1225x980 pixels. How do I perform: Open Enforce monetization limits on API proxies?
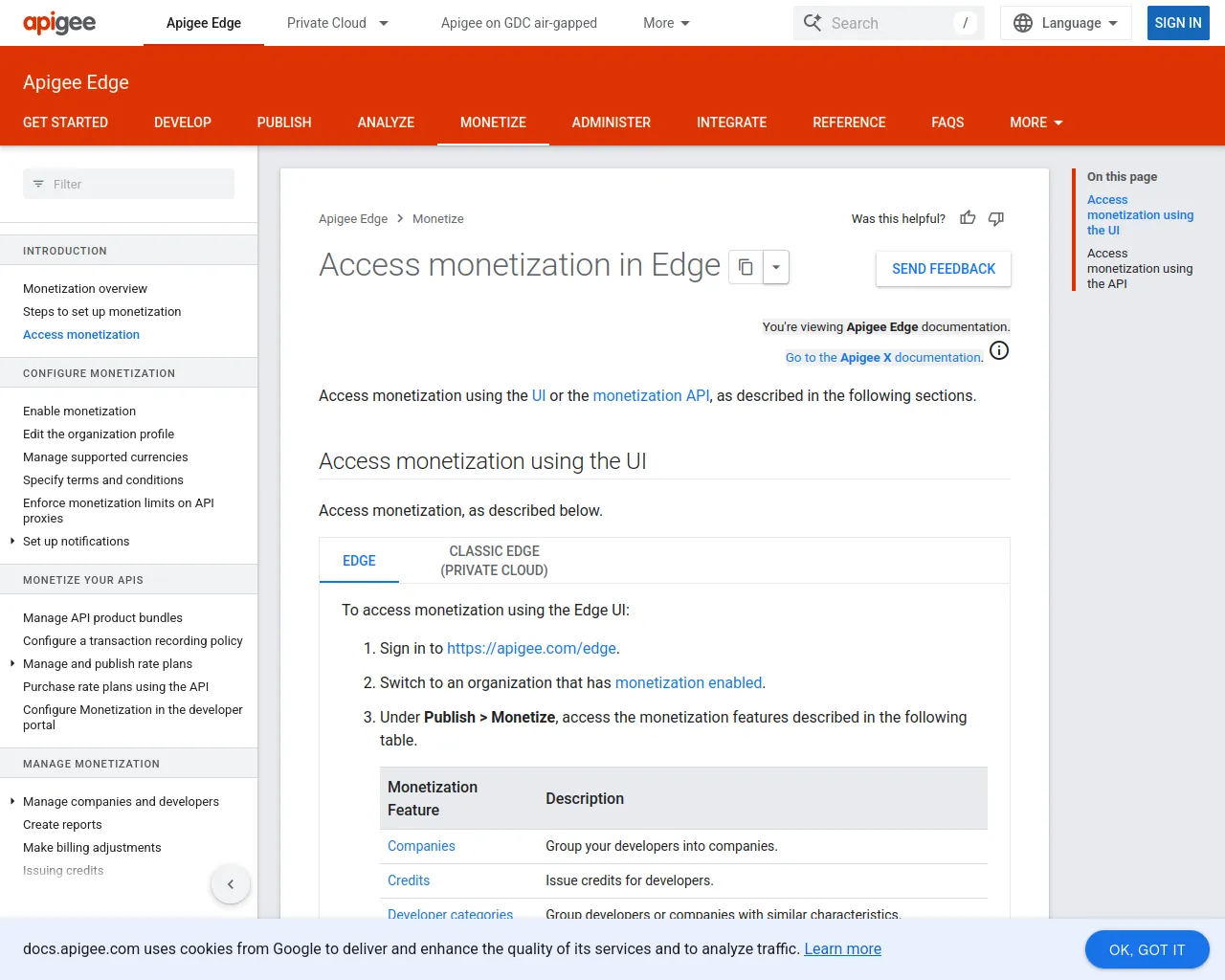pyautogui.click(x=119, y=511)
